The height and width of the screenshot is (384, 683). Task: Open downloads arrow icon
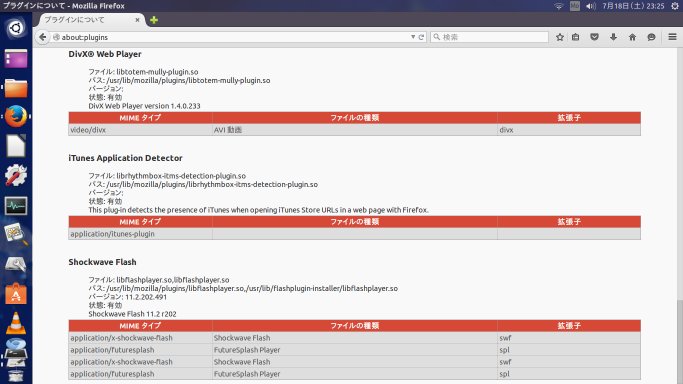(x=613, y=37)
